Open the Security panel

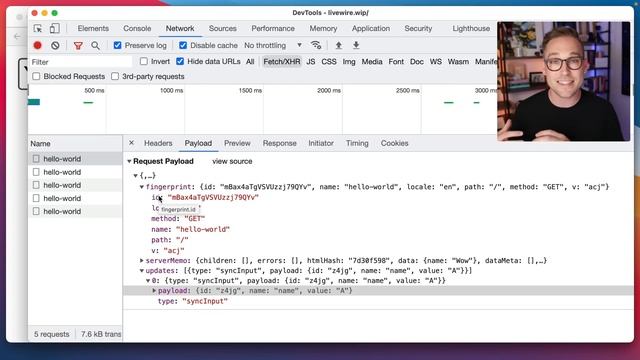[x=418, y=29]
